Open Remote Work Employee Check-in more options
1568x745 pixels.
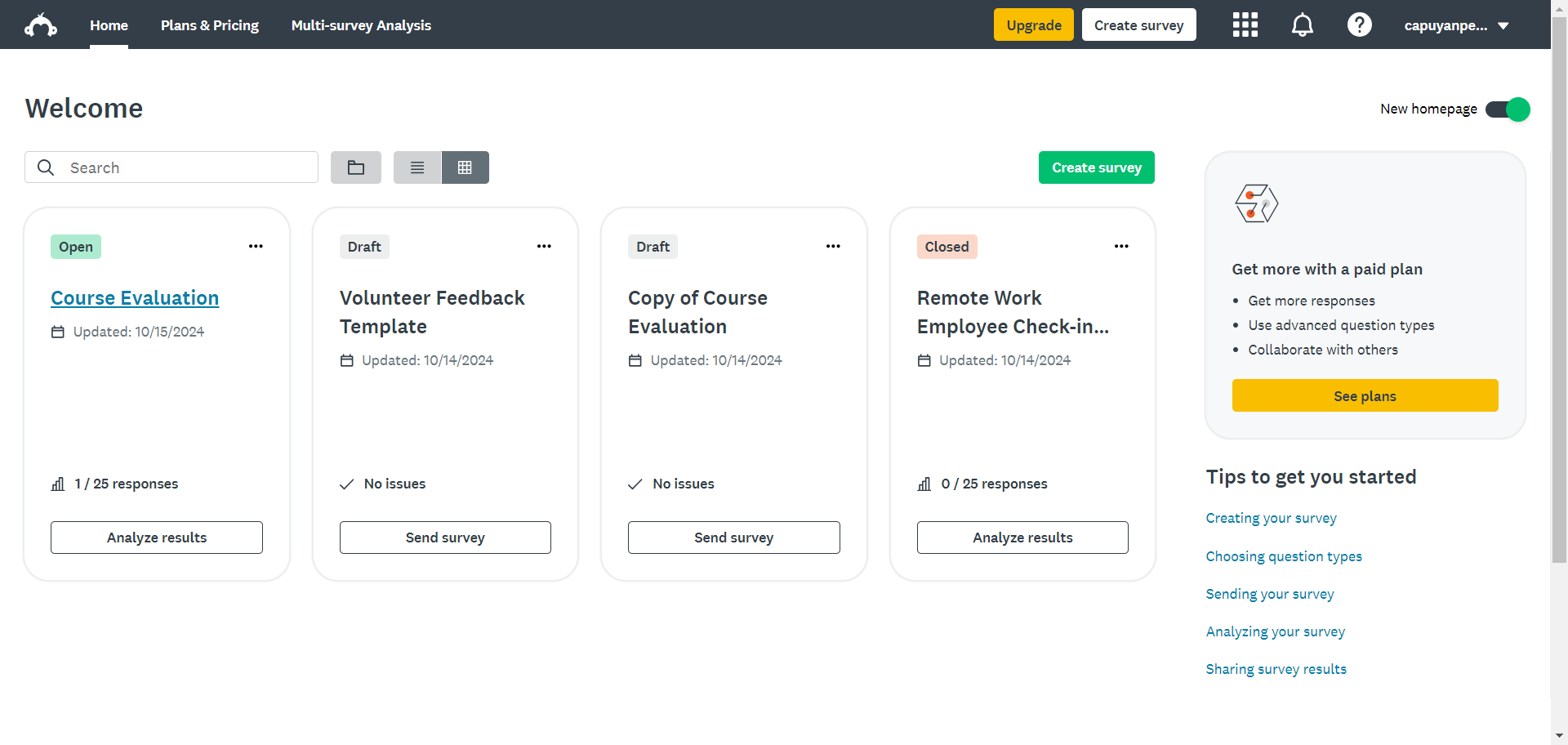click(x=1121, y=246)
